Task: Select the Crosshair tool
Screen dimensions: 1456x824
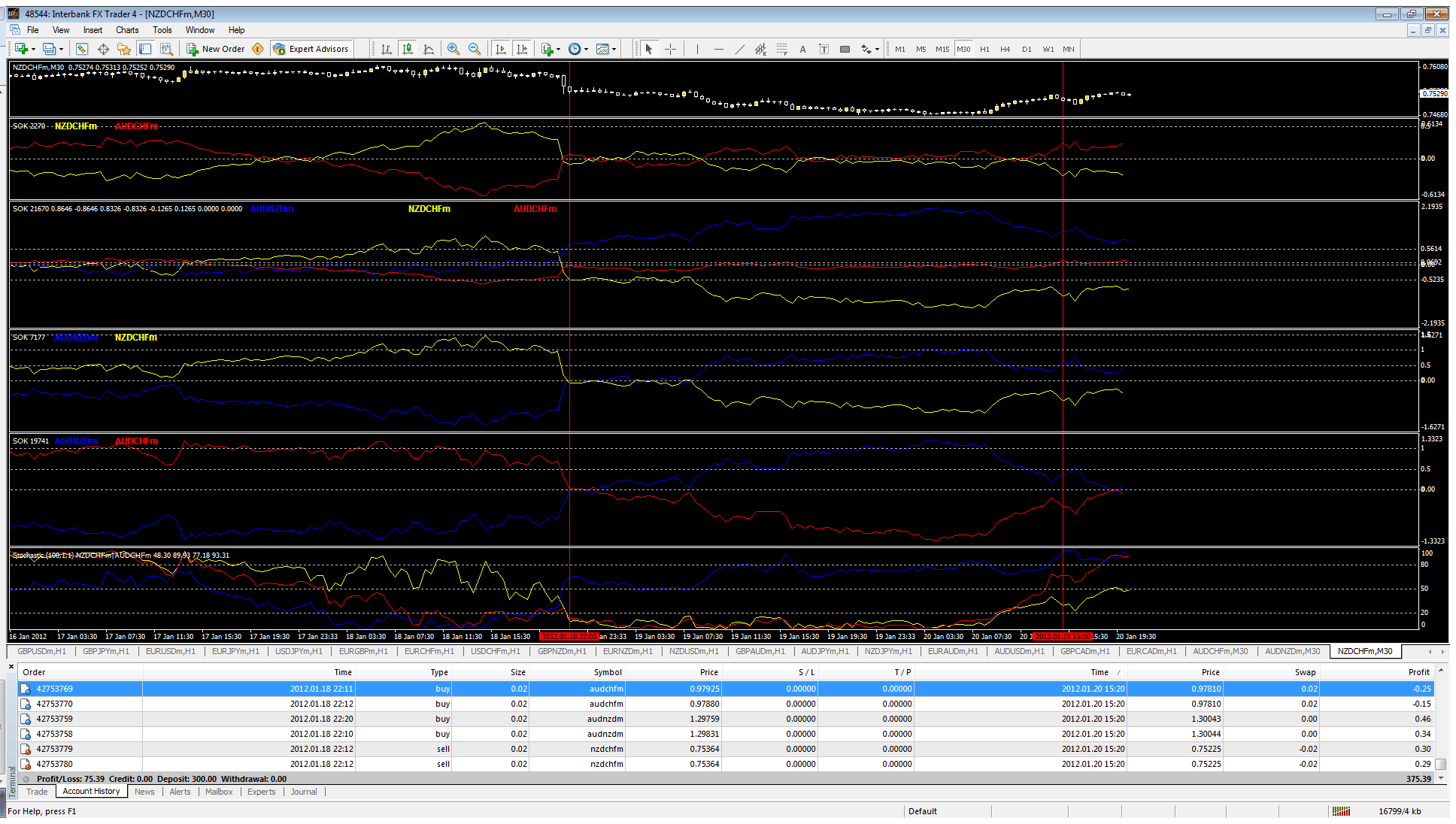Action: coord(670,49)
